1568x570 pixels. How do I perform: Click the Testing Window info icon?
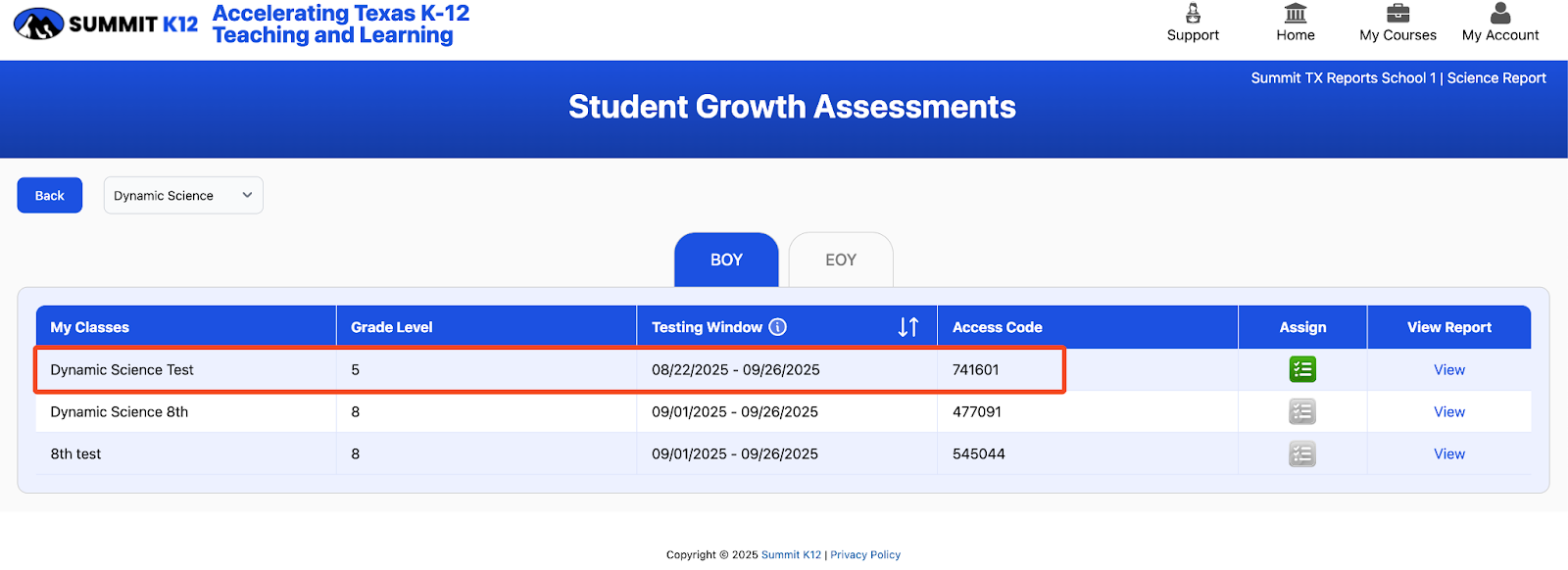tap(778, 327)
